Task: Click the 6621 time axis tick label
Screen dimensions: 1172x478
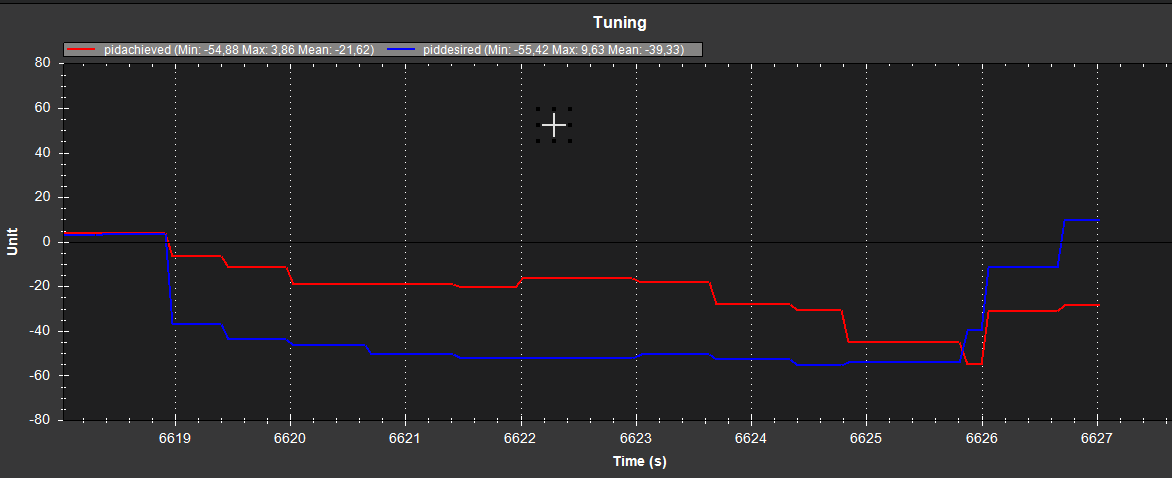Action: click(x=405, y=438)
